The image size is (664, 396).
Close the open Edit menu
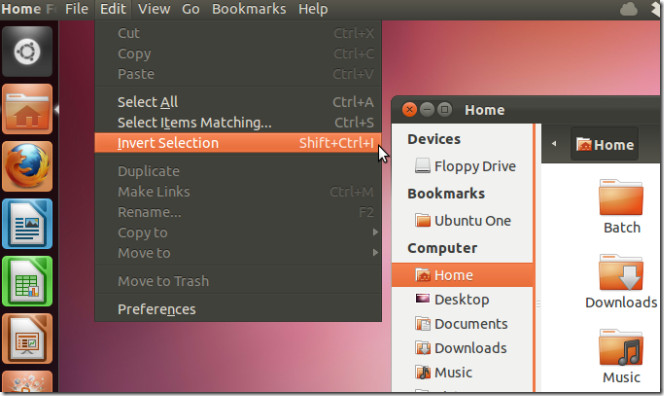point(113,9)
